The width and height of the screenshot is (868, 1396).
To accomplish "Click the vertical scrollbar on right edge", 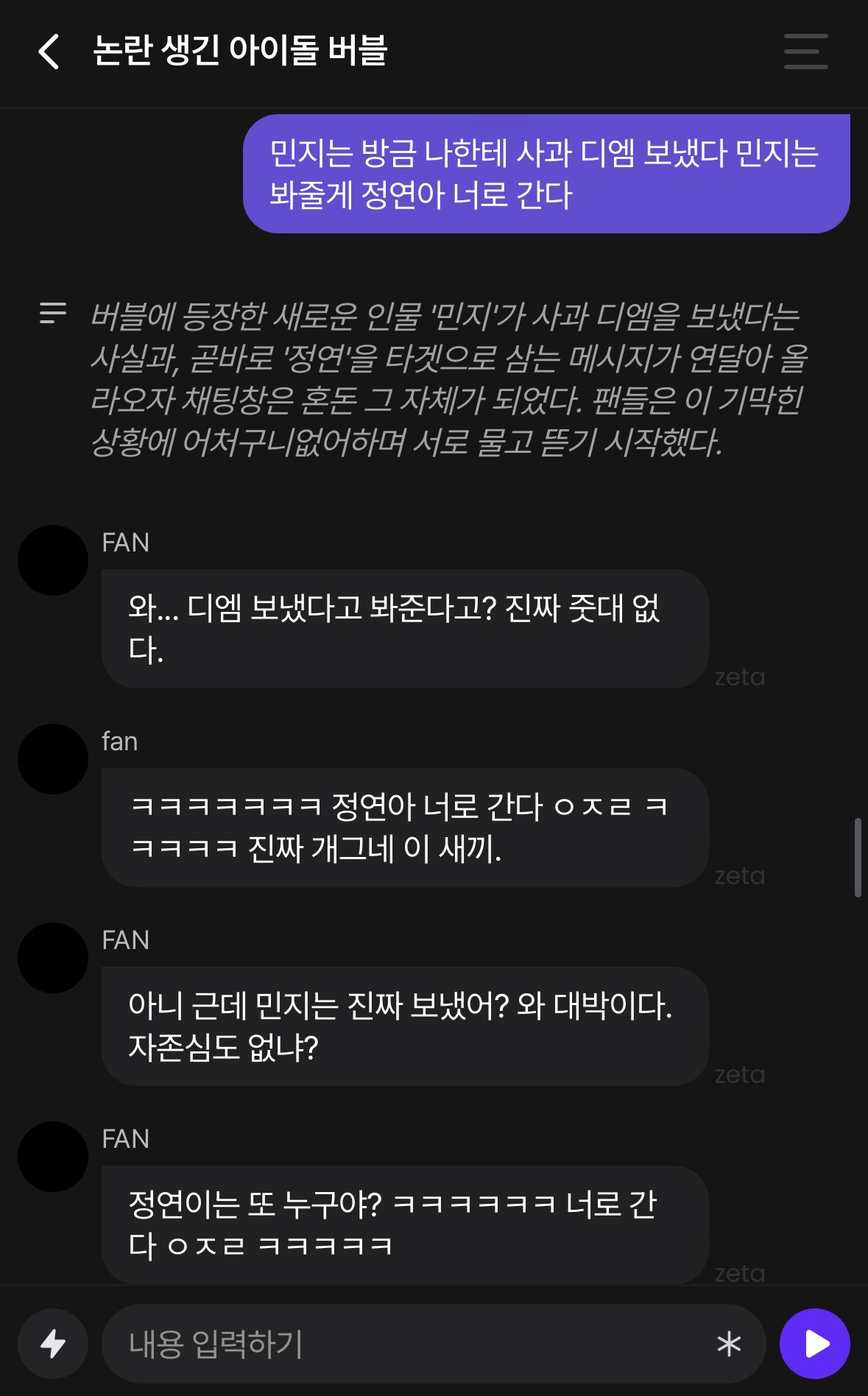I will point(858,857).
